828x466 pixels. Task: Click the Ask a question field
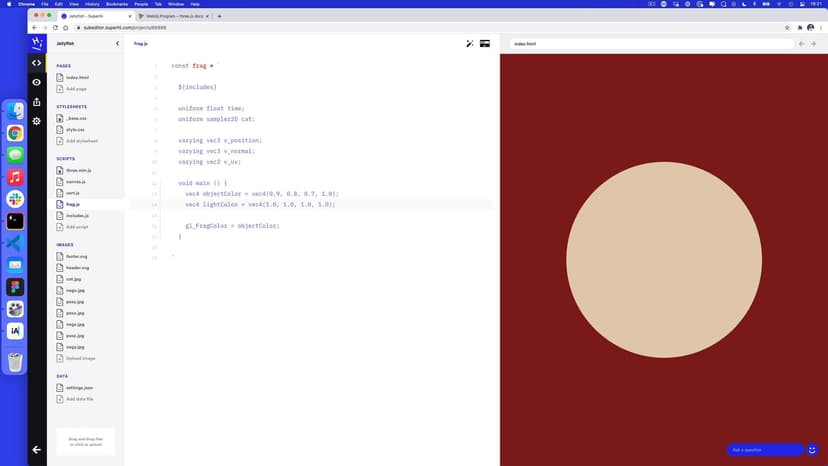764,450
